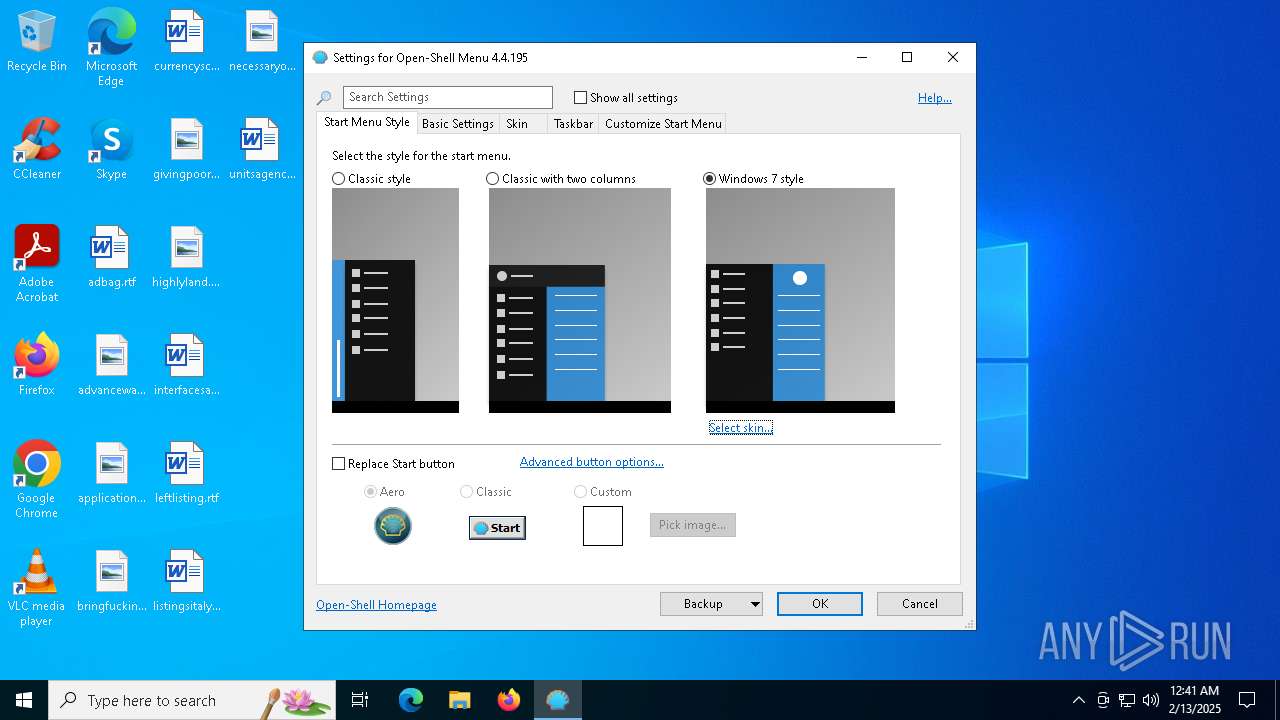Screen dimensions: 1280x720
Task: Select Open-Shell taskbar app icon
Action: (x=558, y=700)
